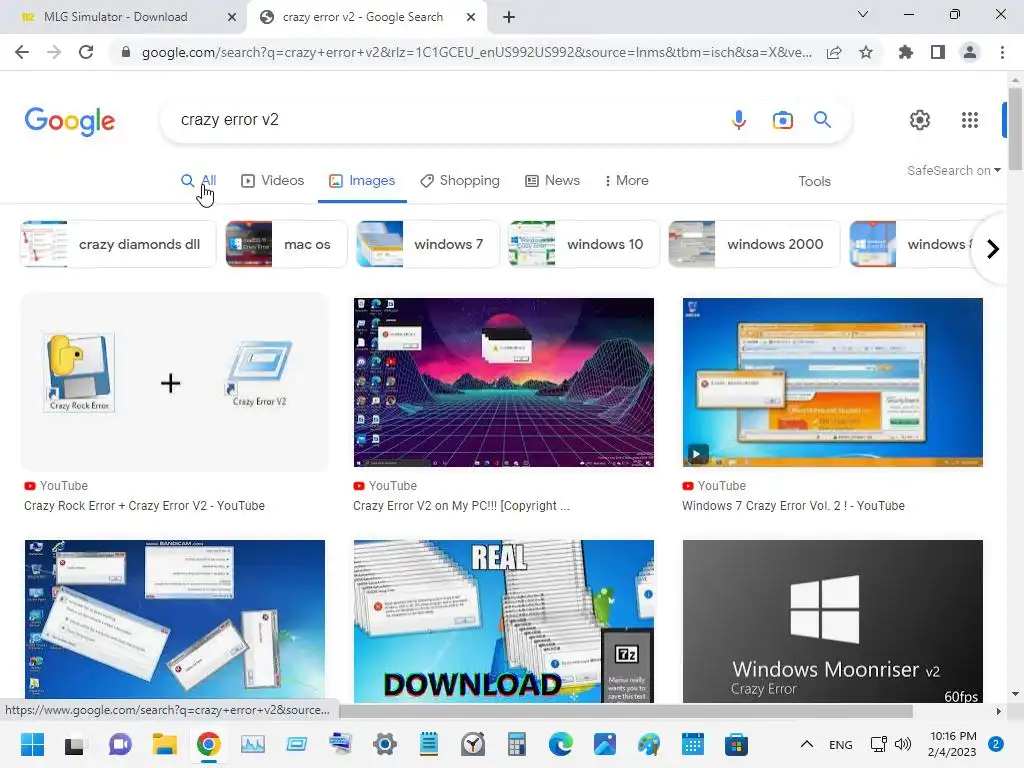Open link Crazy Rock Error + Crazy Error V2 - YouTube
This screenshot has height=768, width=1024.
pyautogui.click(x=144, y=505)
